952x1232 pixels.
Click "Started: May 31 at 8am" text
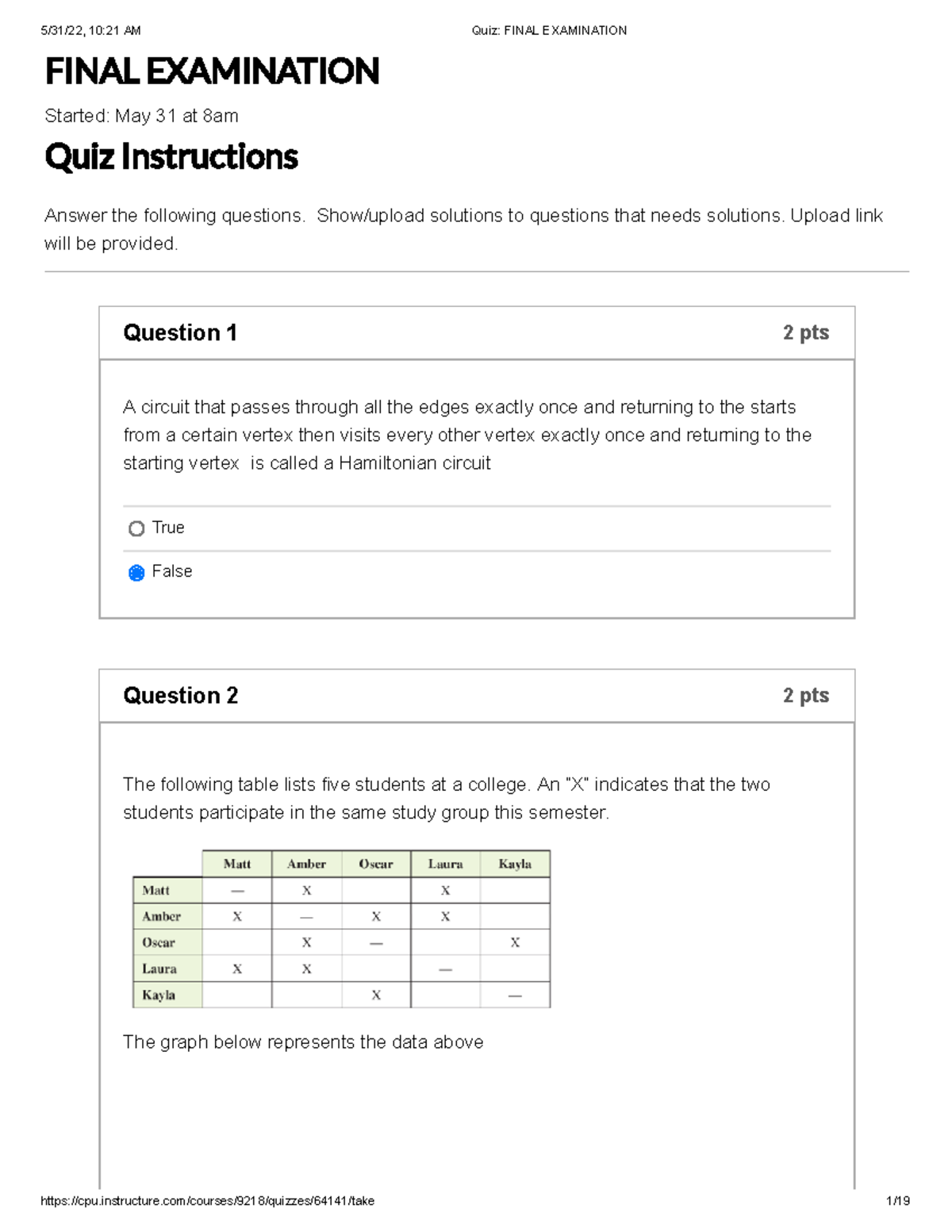point(140,116)
